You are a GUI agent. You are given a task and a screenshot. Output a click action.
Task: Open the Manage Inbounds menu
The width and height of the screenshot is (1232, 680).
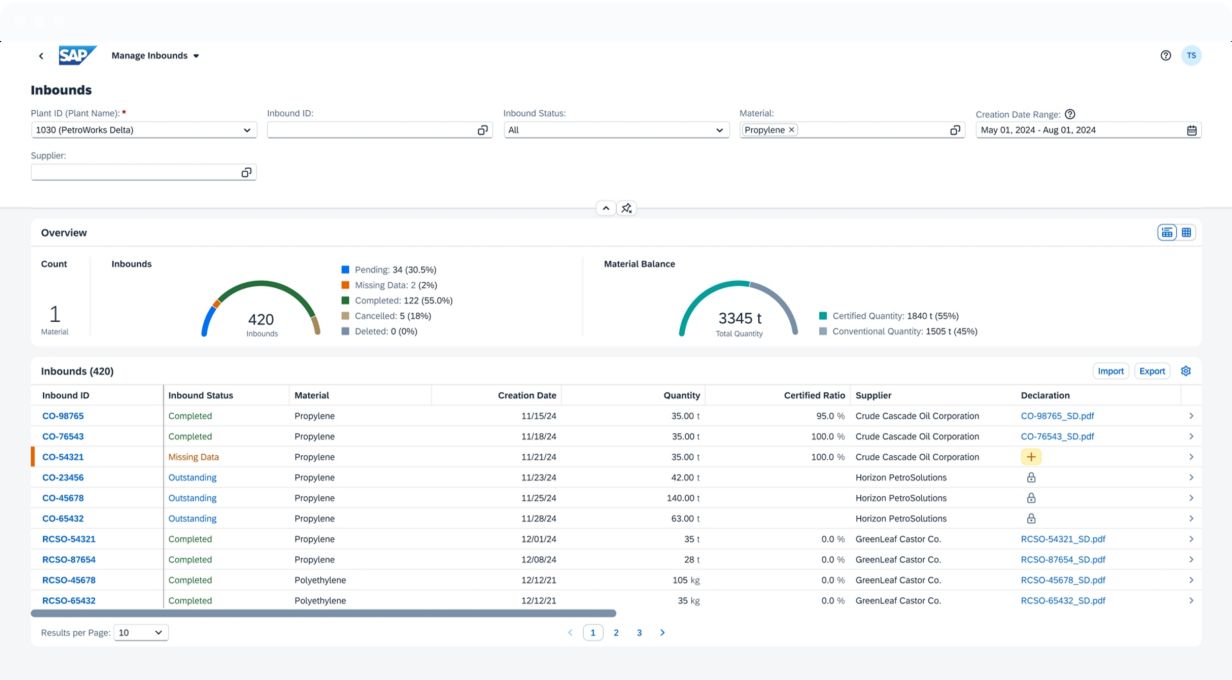tap(155, 56)
